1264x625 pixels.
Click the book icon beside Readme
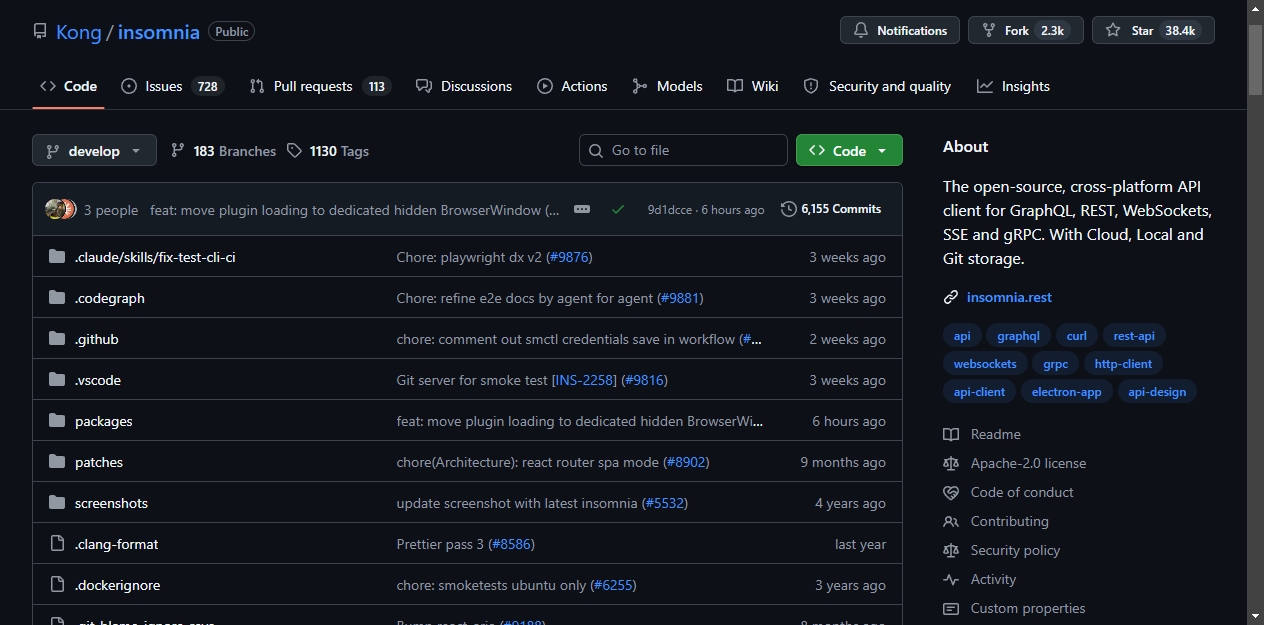[x=951, y=434]
